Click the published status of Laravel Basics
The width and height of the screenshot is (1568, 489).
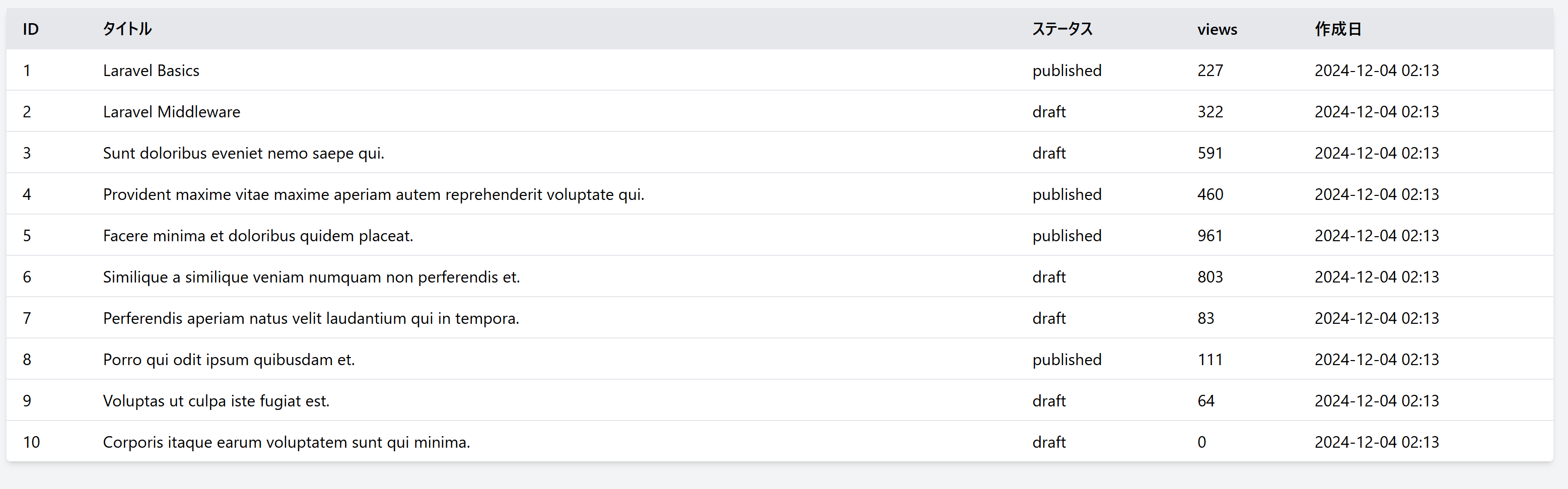pyautogui.click(x=1066, y=71)
